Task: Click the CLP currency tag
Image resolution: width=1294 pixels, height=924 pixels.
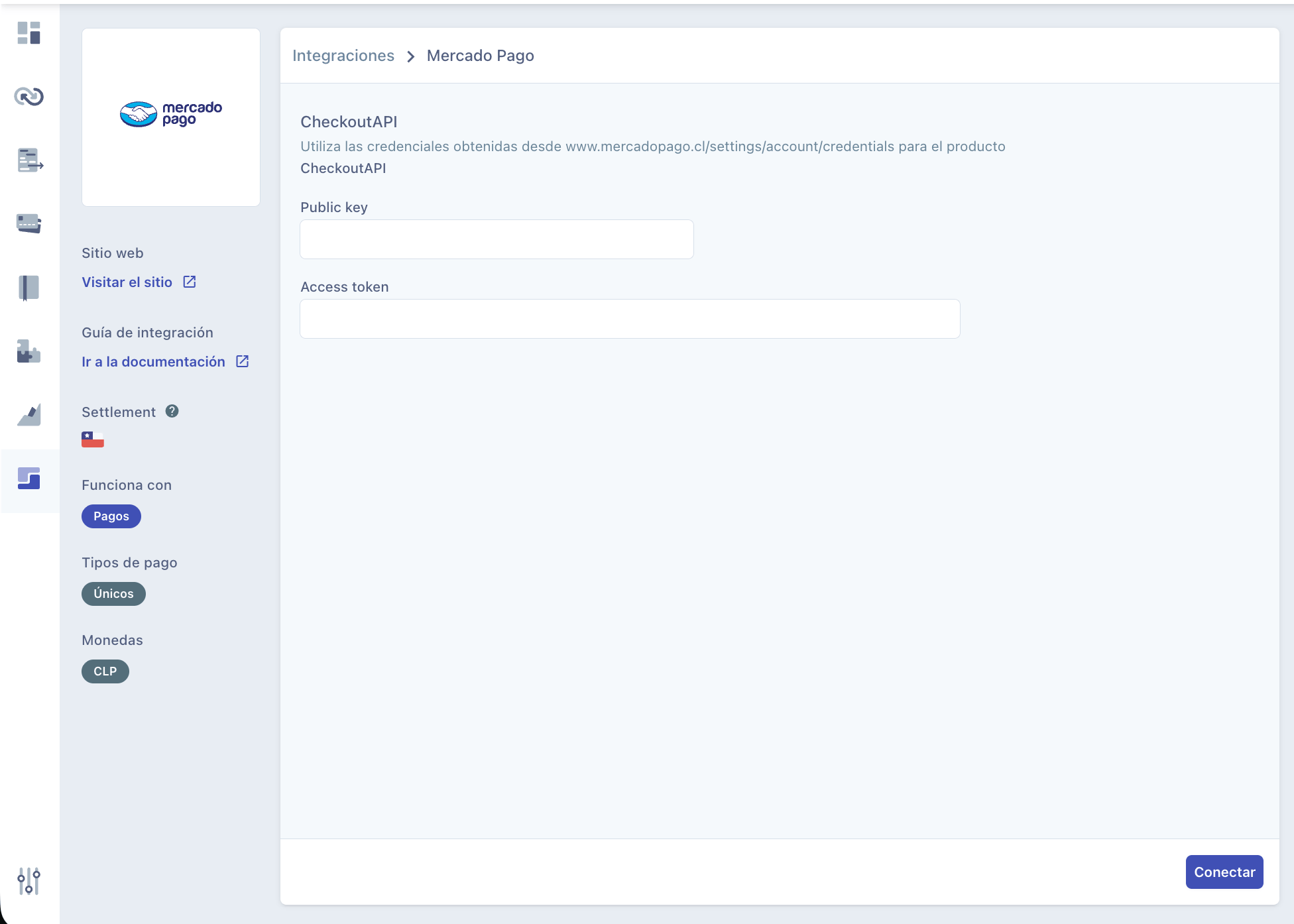Action: click(x=105, y=671)
